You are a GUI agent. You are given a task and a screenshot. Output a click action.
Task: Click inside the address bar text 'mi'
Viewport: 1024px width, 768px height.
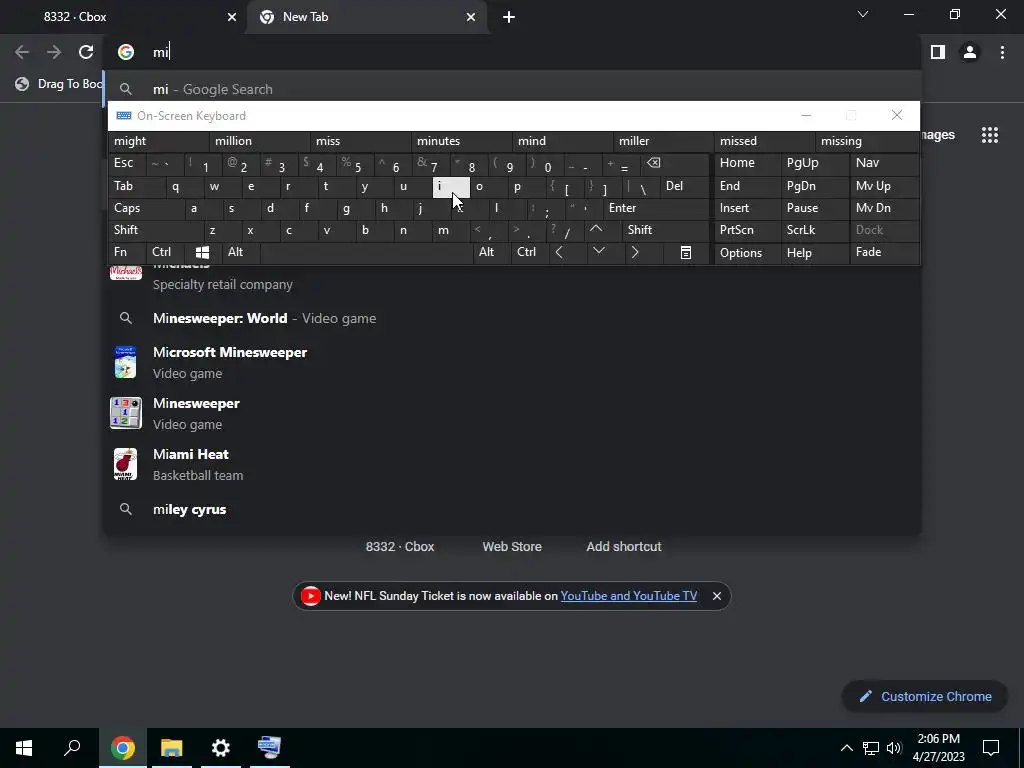click(161, 52)
